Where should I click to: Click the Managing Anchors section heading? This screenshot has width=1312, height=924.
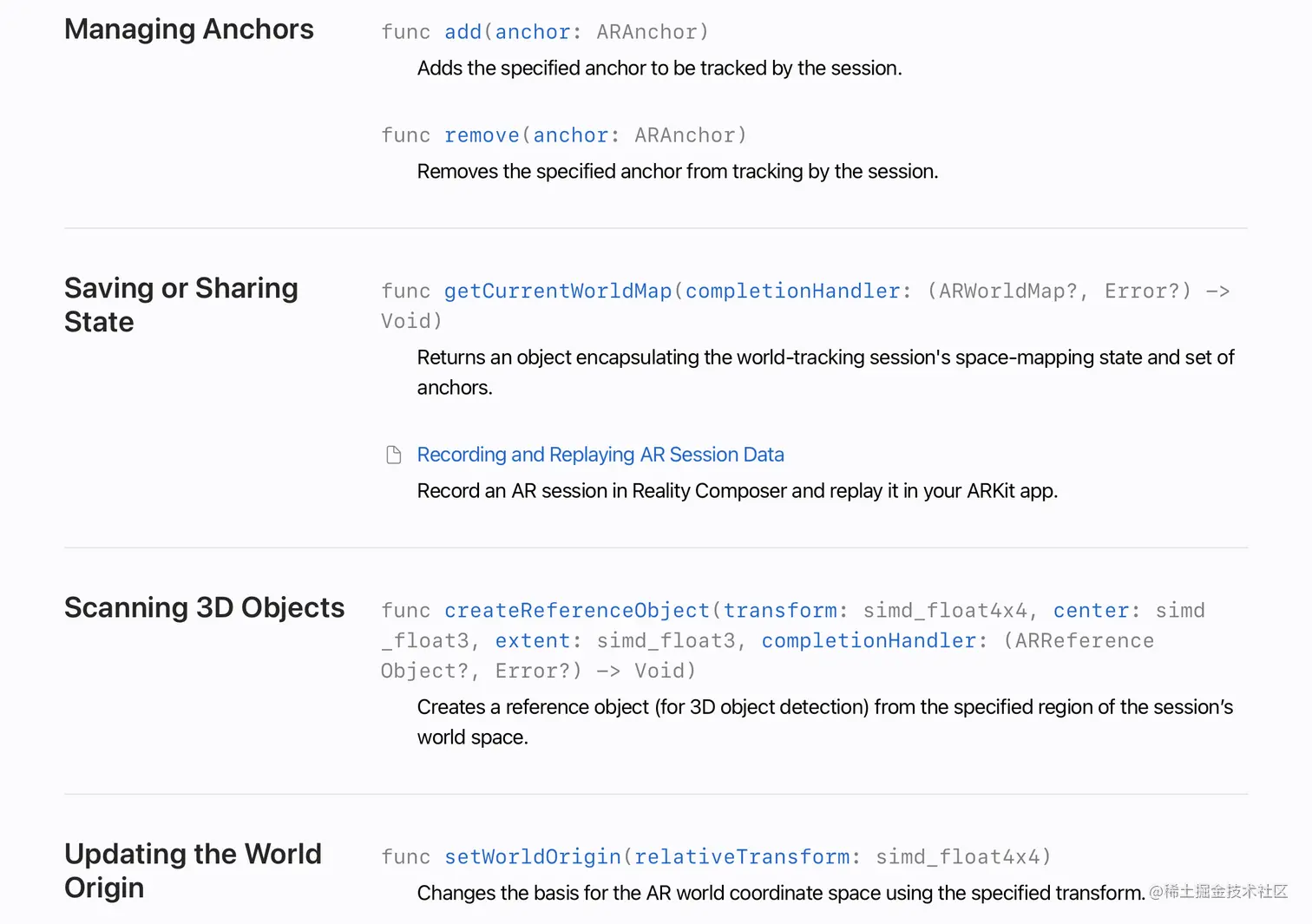click(189, 29)
